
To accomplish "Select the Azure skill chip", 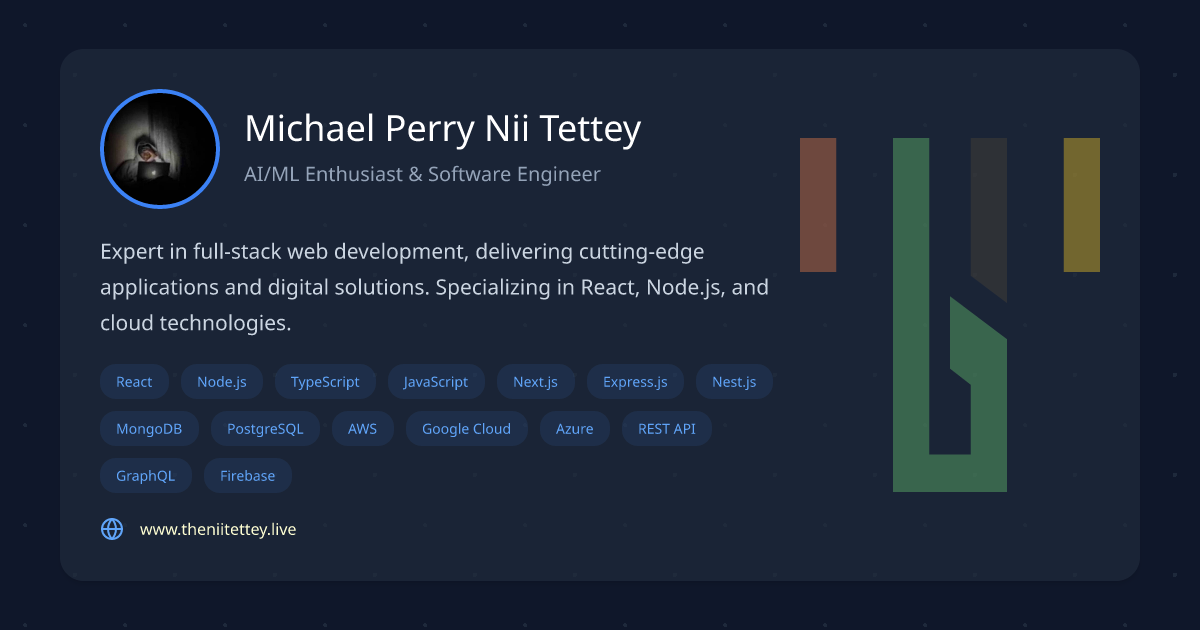I will 574,429.
